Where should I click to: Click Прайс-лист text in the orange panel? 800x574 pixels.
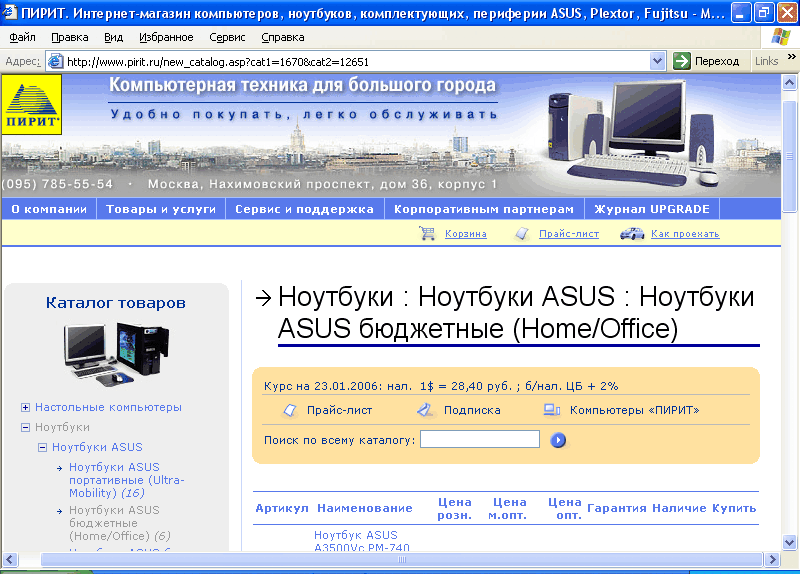coord(339,410)
